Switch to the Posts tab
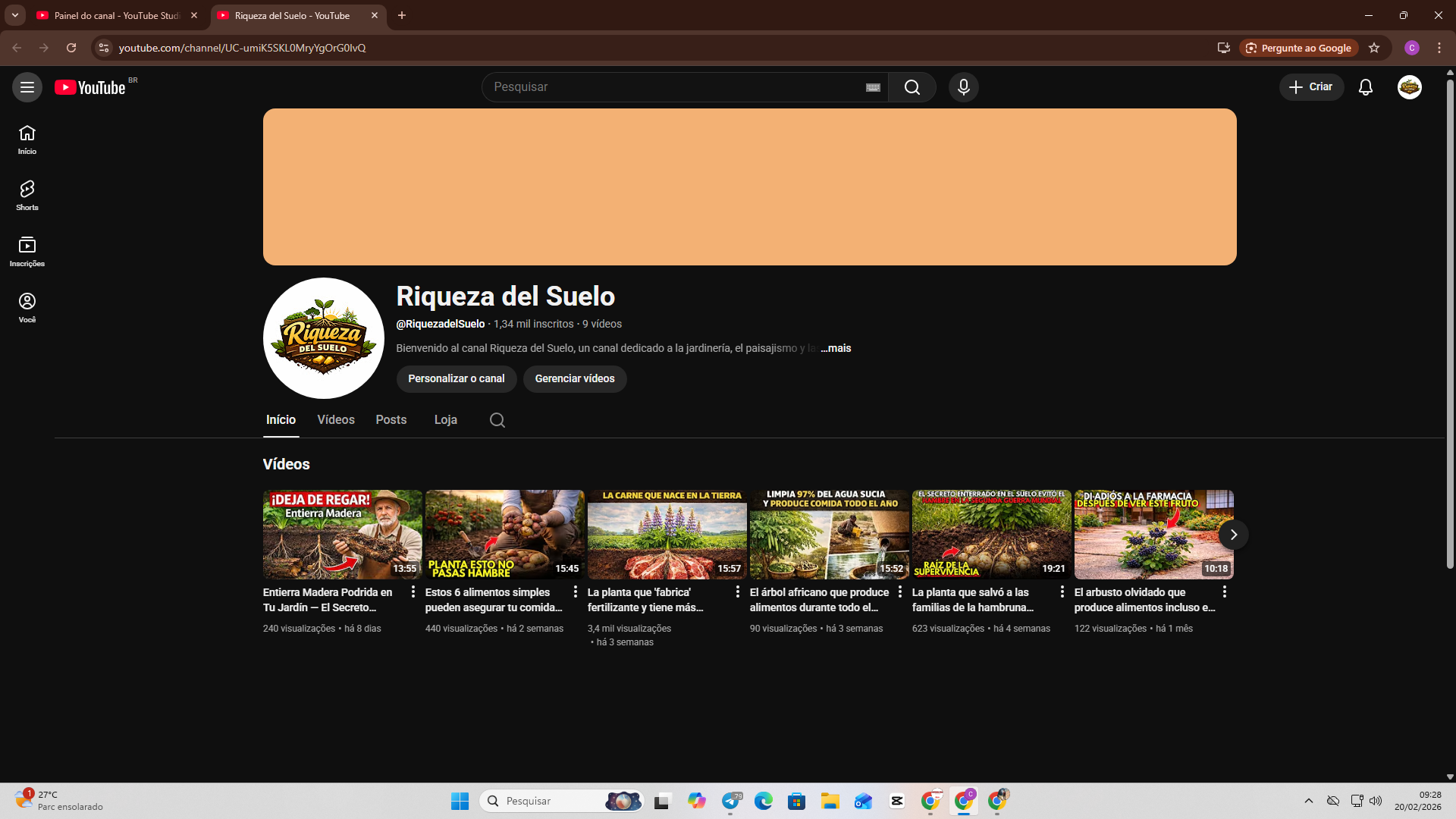 coord(391,419)
